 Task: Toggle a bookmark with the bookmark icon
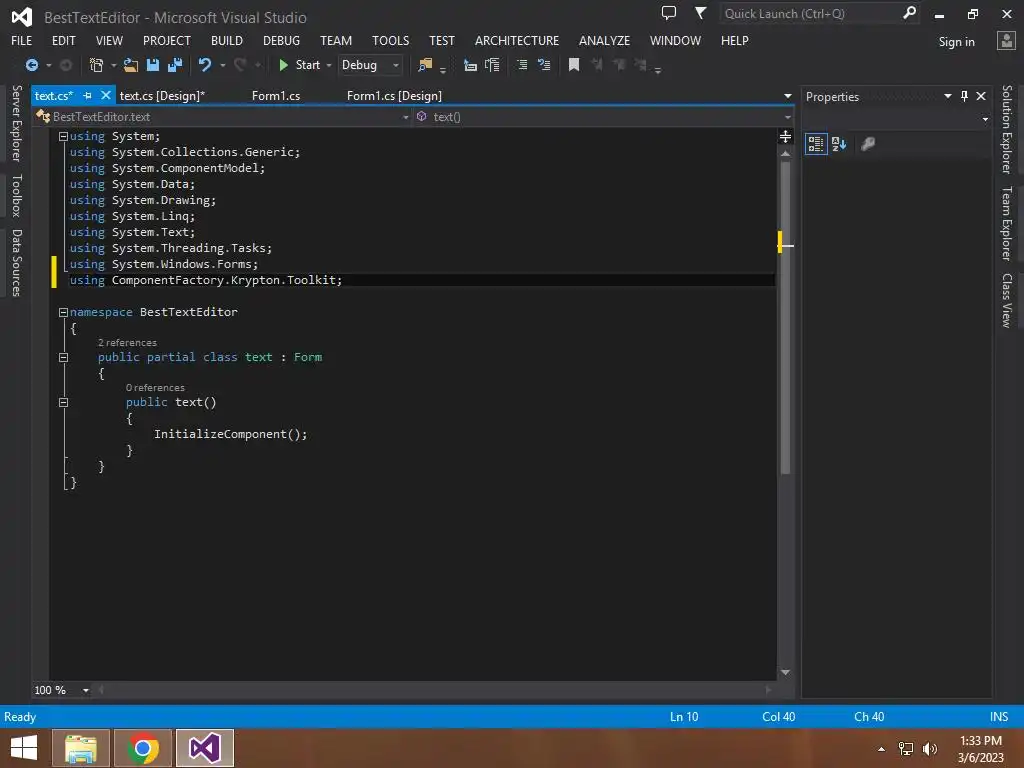coord(574,65)
